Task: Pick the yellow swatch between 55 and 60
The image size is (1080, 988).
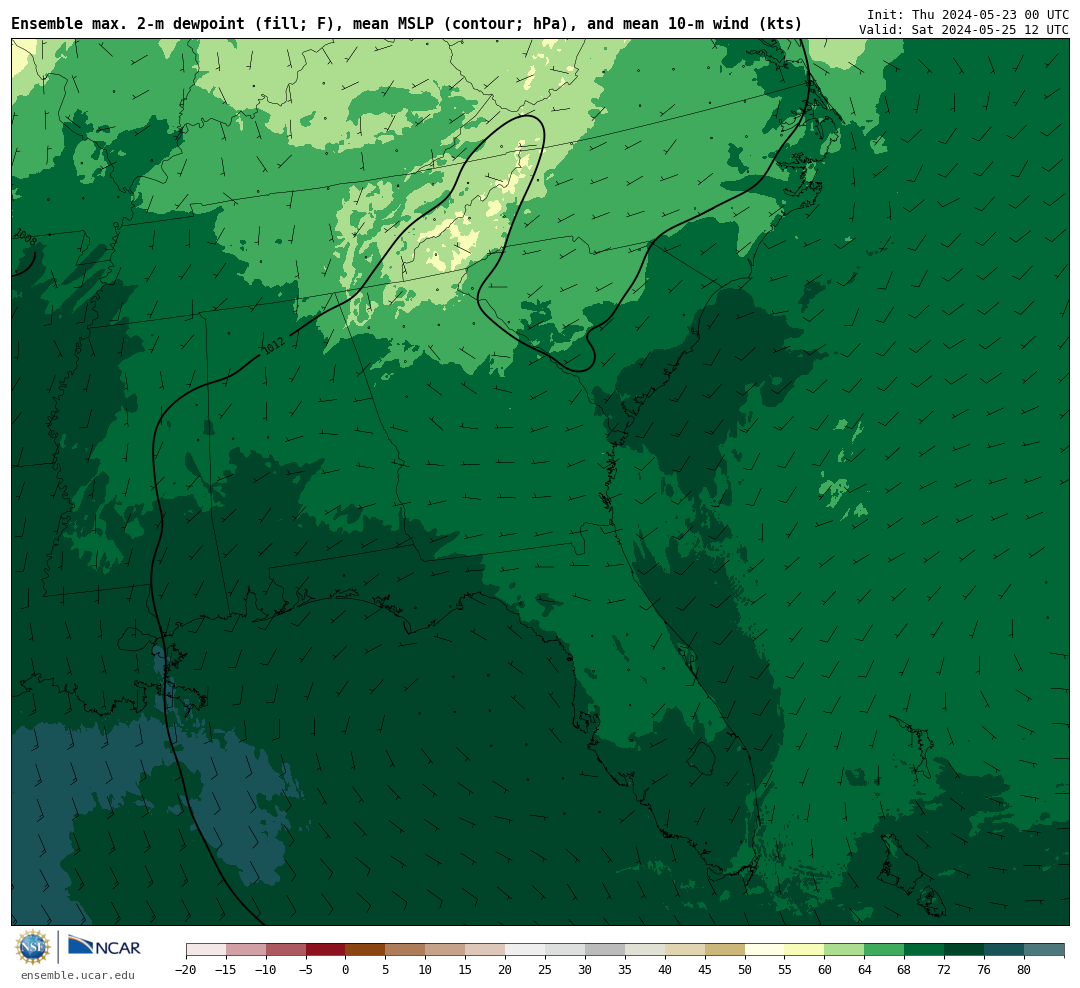Action: tap(804, 950)
